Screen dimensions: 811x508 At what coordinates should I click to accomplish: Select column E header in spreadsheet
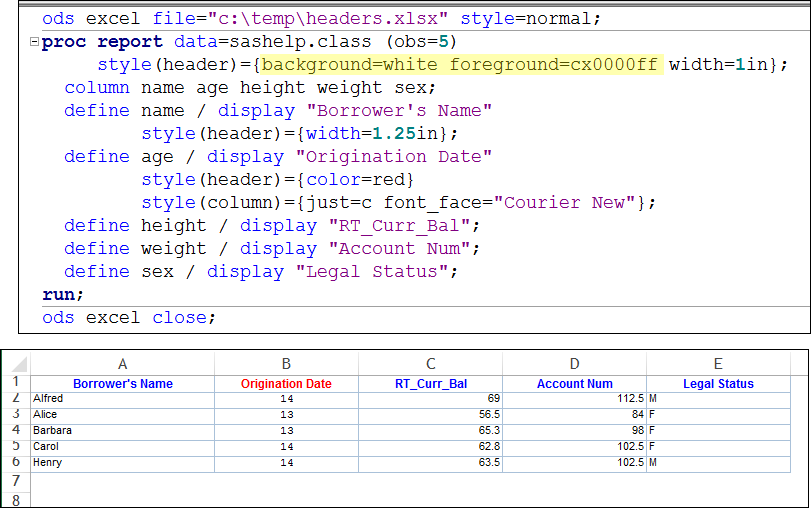[718, 365]
